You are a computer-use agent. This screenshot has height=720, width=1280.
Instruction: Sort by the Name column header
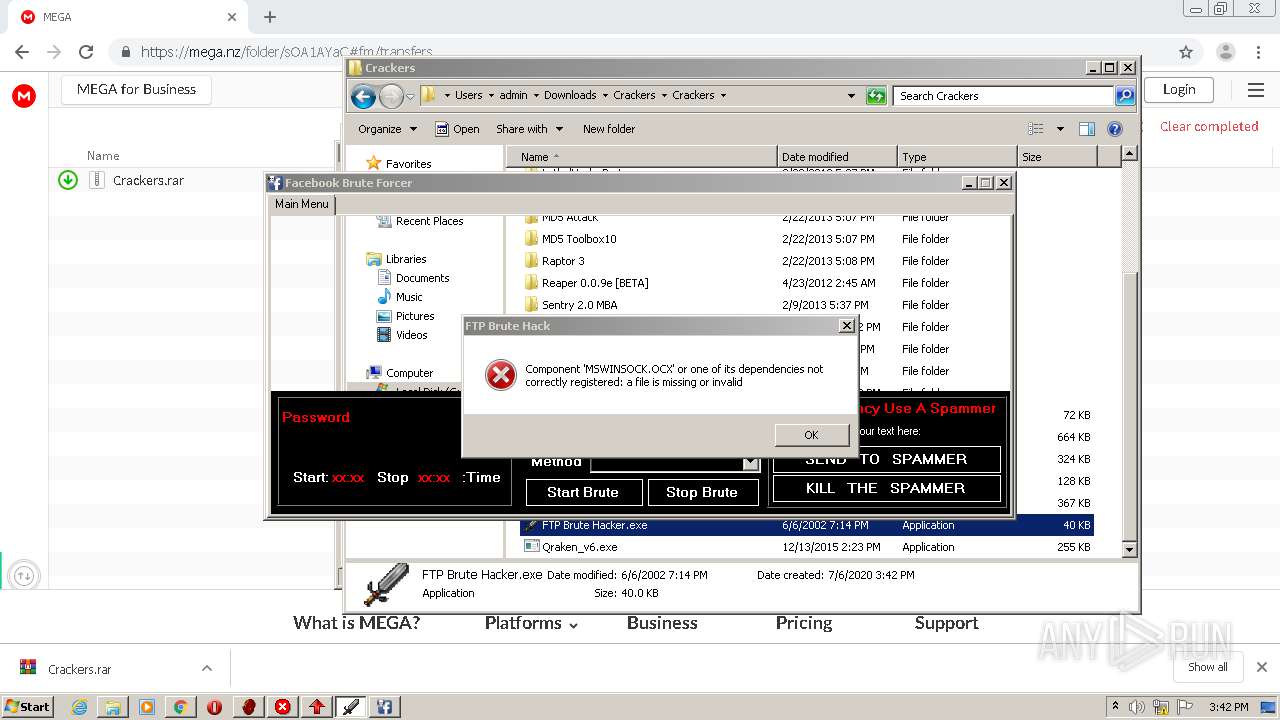[642, 157]
